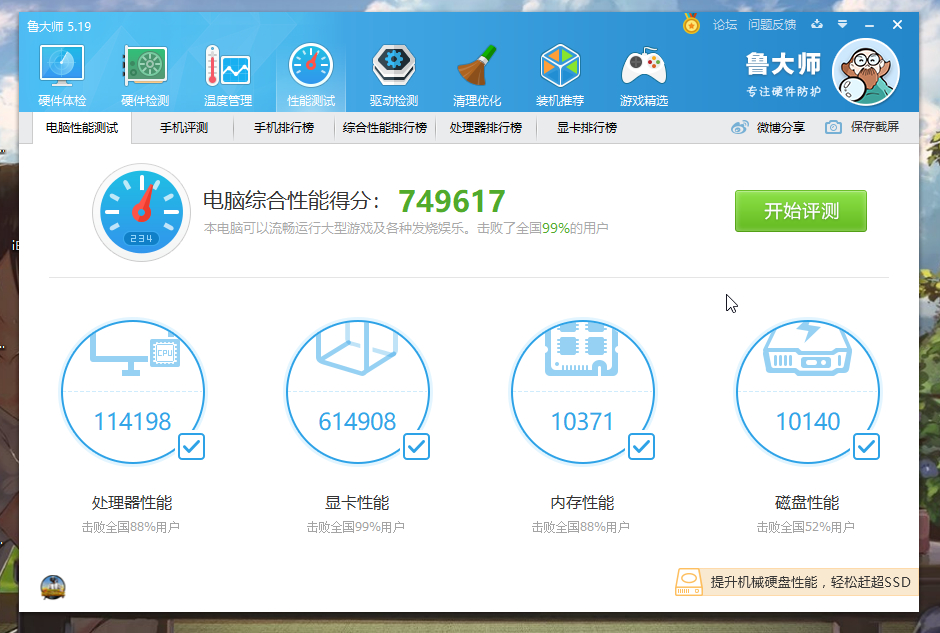Select 性能测试 performance test icon
The height and width of the screenshot is (633, 940).
point(311,66)
